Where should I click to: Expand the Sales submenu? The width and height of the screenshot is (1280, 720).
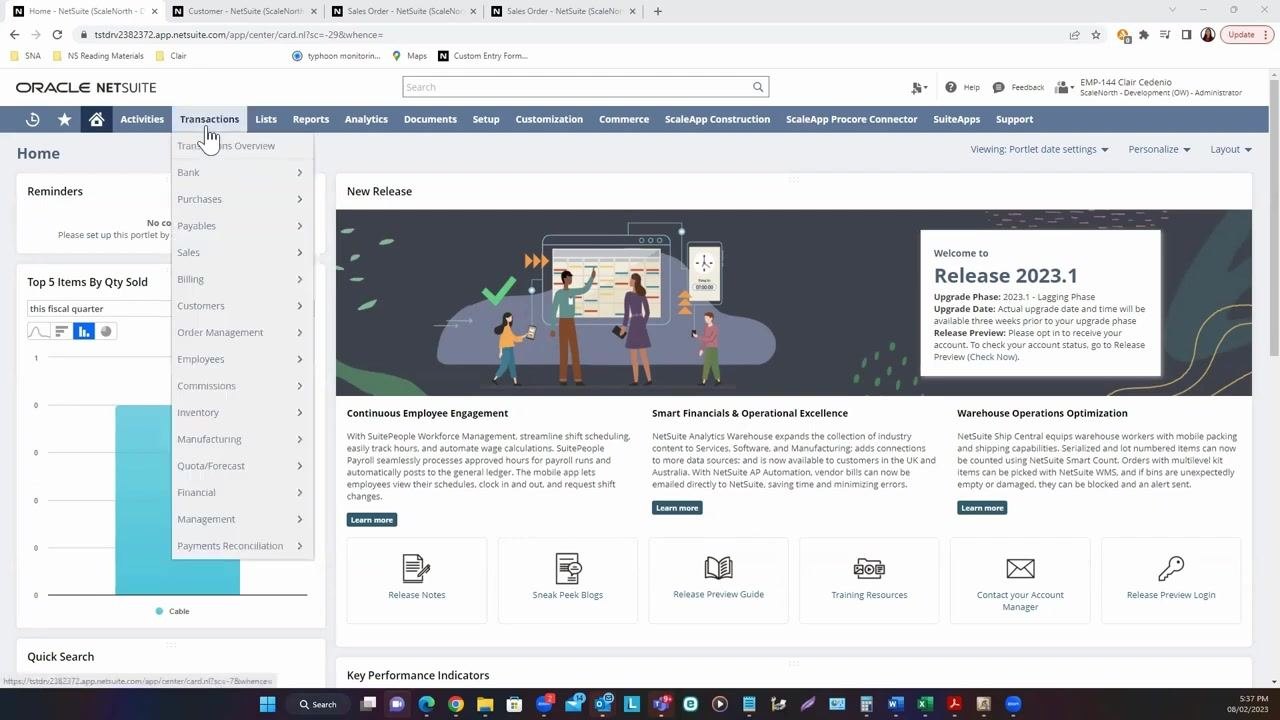[x=242, y=252]
